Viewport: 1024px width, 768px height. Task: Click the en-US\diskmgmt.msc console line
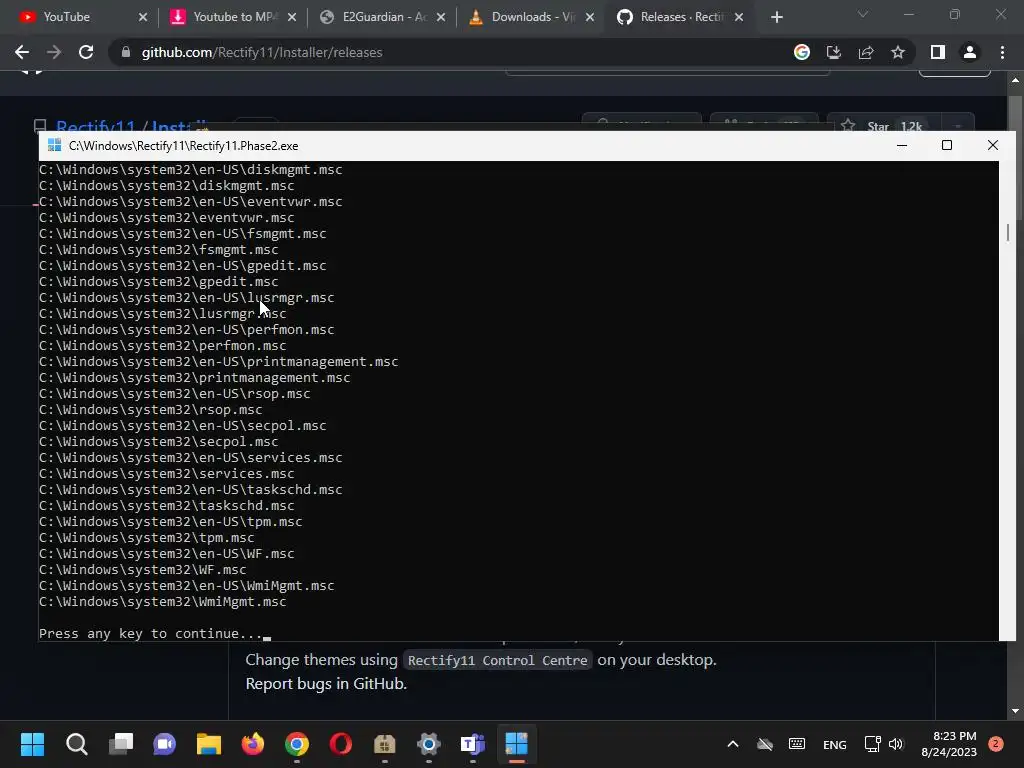click(x=191, y=170)
